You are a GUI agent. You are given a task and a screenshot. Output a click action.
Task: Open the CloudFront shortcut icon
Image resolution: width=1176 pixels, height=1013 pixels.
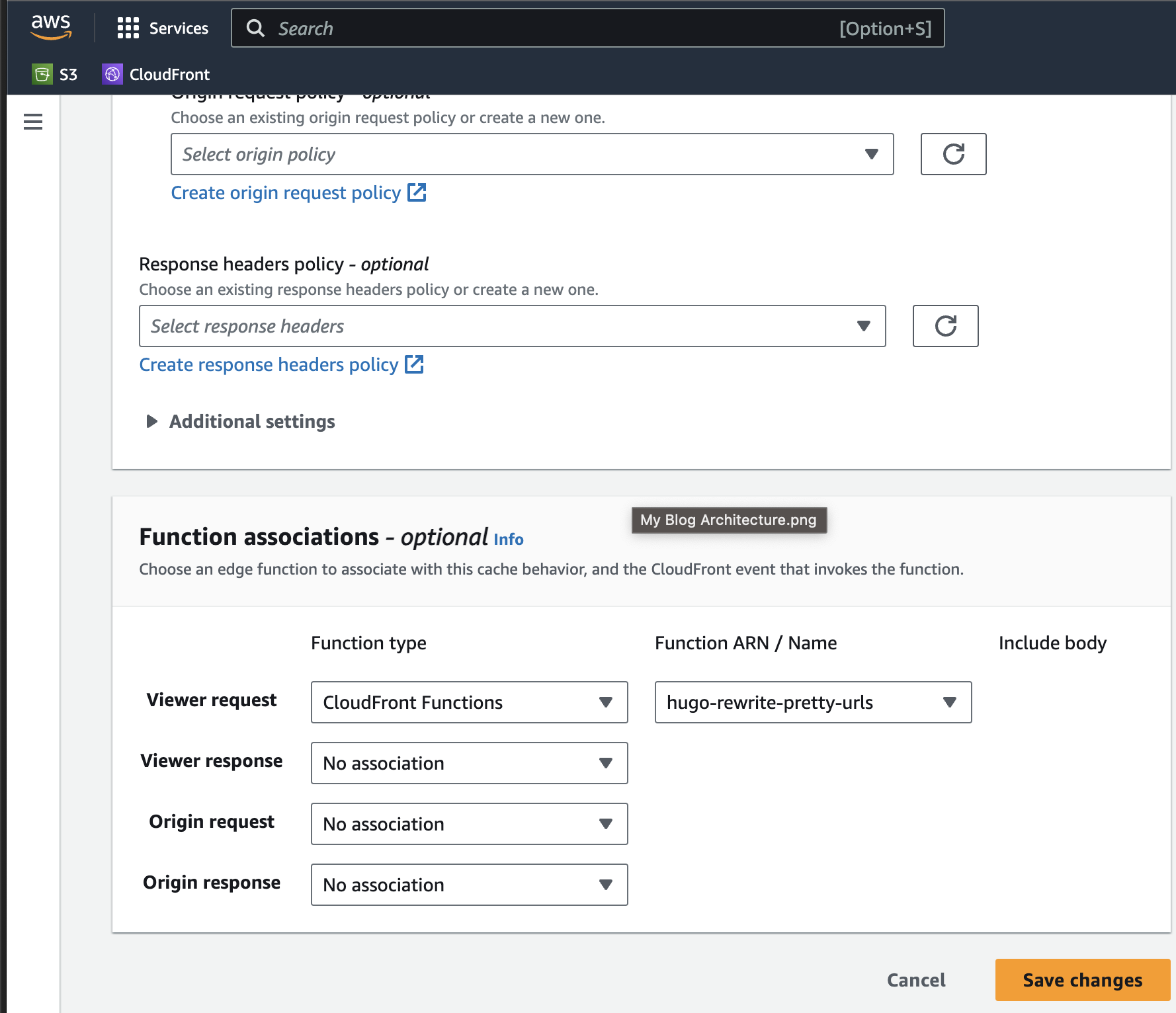(112, 74)
